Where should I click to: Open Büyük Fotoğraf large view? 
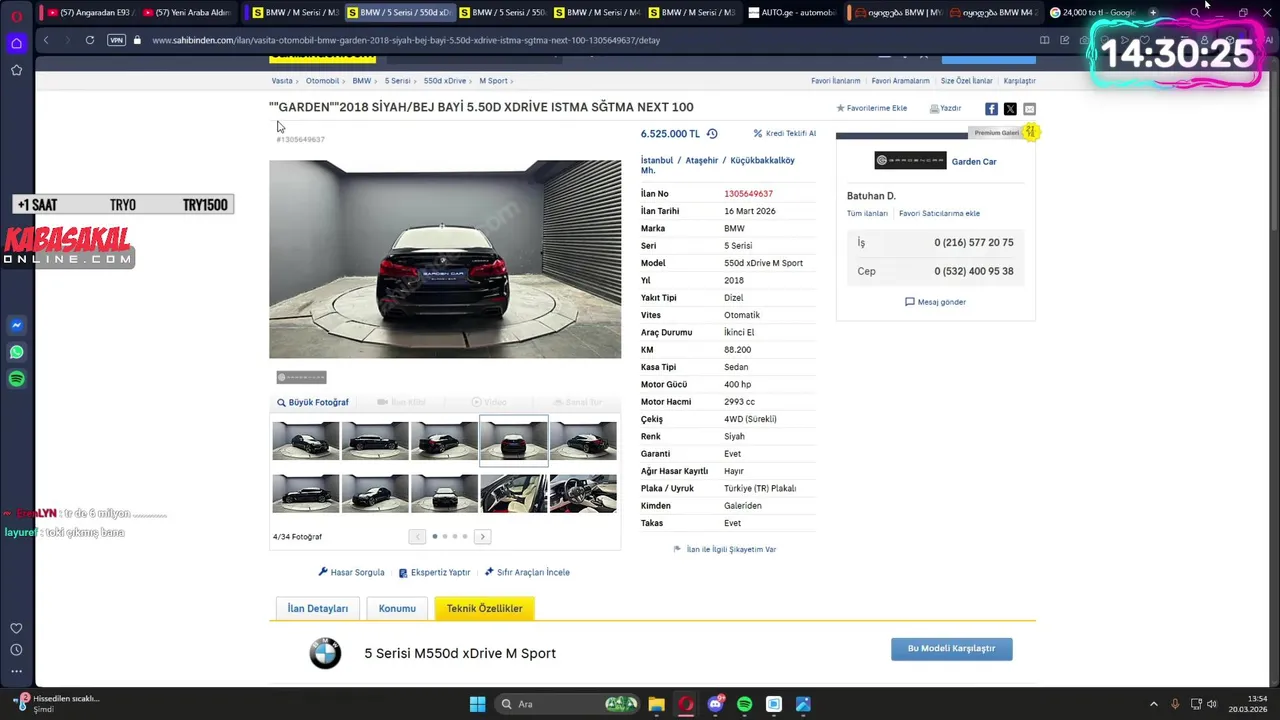point(313,402)
